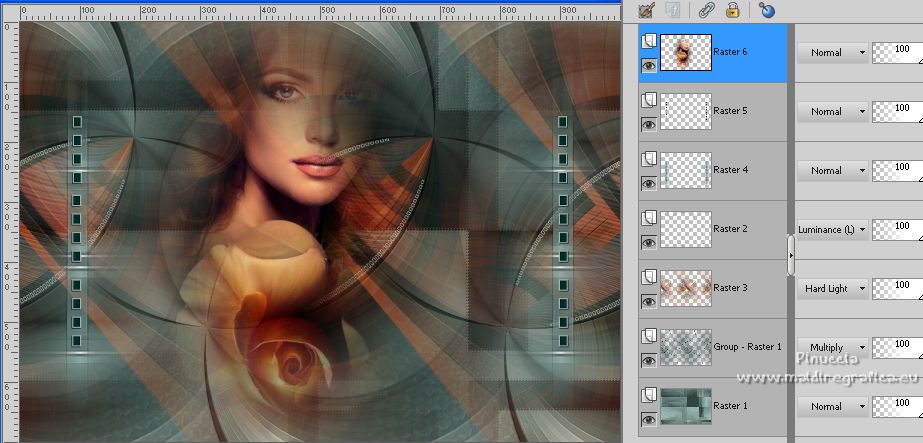Open the Raster 5 blend mode dropdown
Image resolution: width=923 pixels, height=443 pixels.
[x=833, y=111]
